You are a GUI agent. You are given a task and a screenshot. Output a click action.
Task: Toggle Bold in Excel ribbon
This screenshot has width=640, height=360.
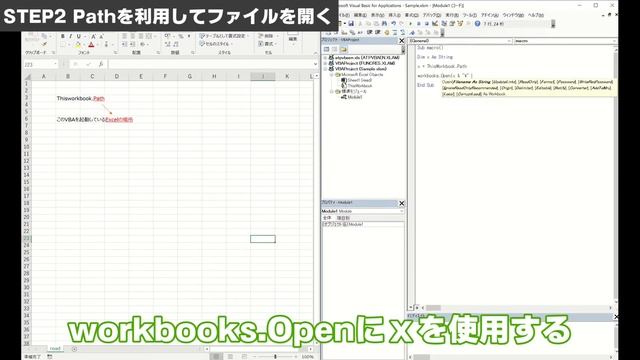click(x=62, y=36)
